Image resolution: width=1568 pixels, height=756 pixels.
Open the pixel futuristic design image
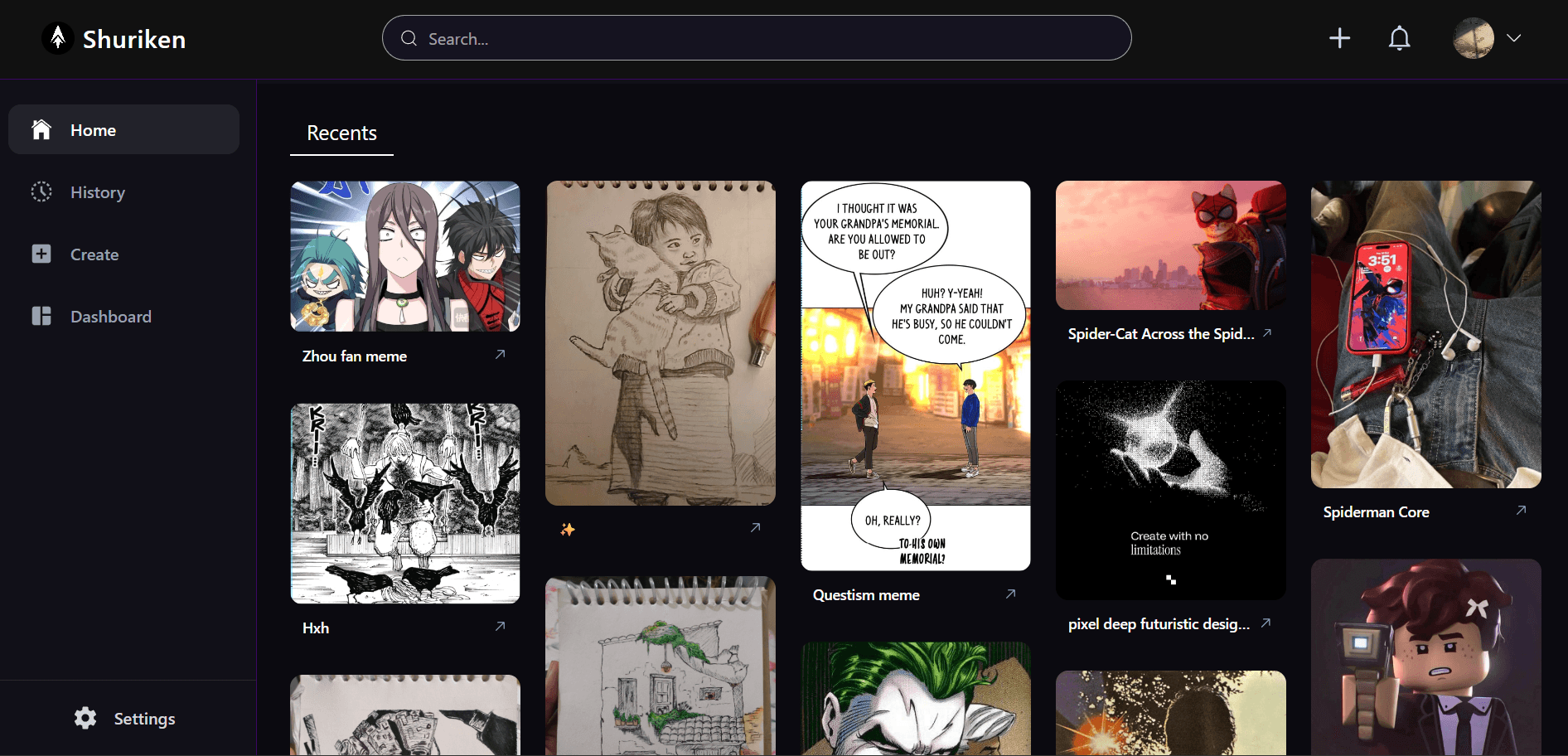(1171, 490)
